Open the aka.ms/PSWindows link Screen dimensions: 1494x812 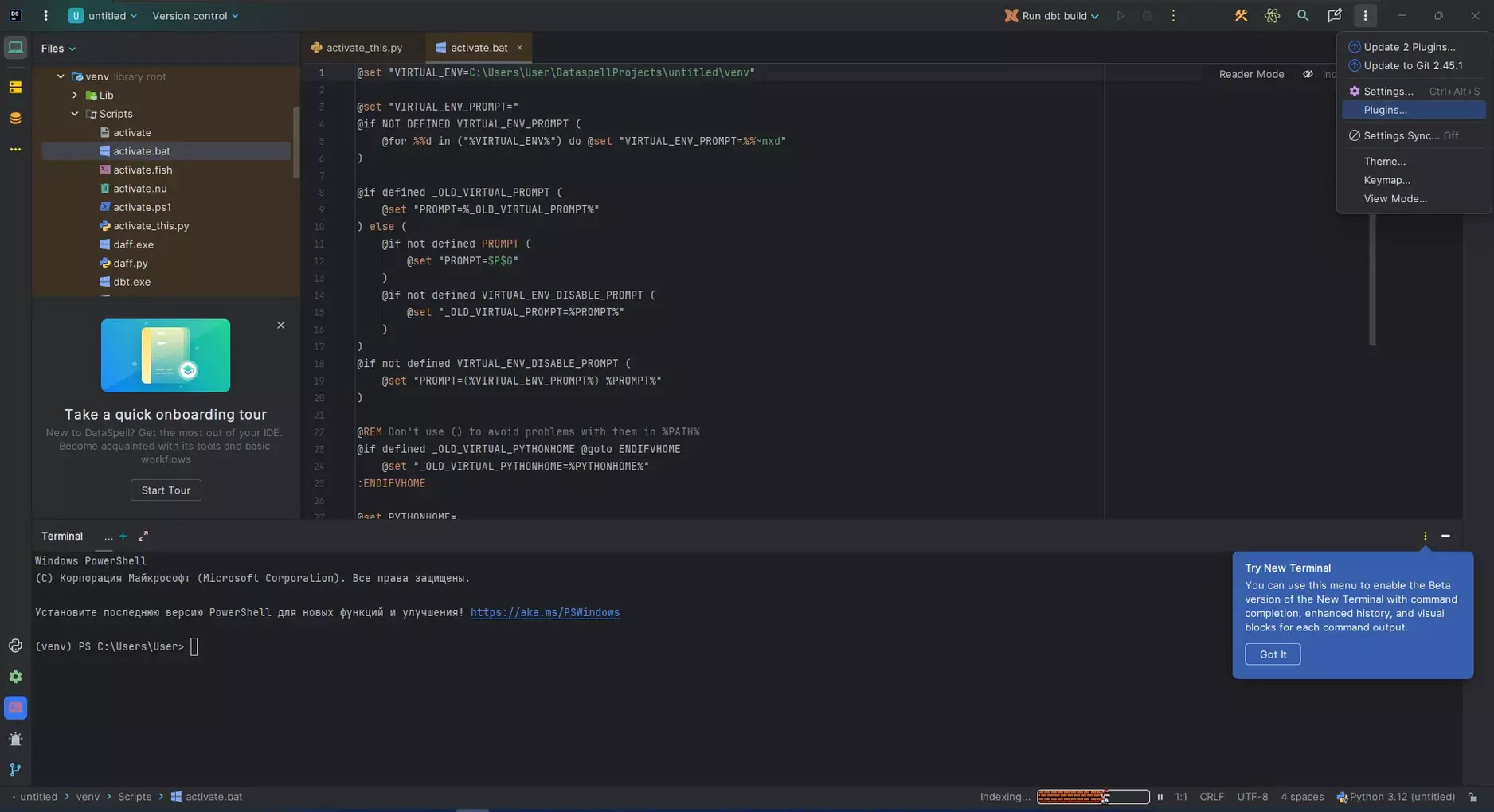545,613
